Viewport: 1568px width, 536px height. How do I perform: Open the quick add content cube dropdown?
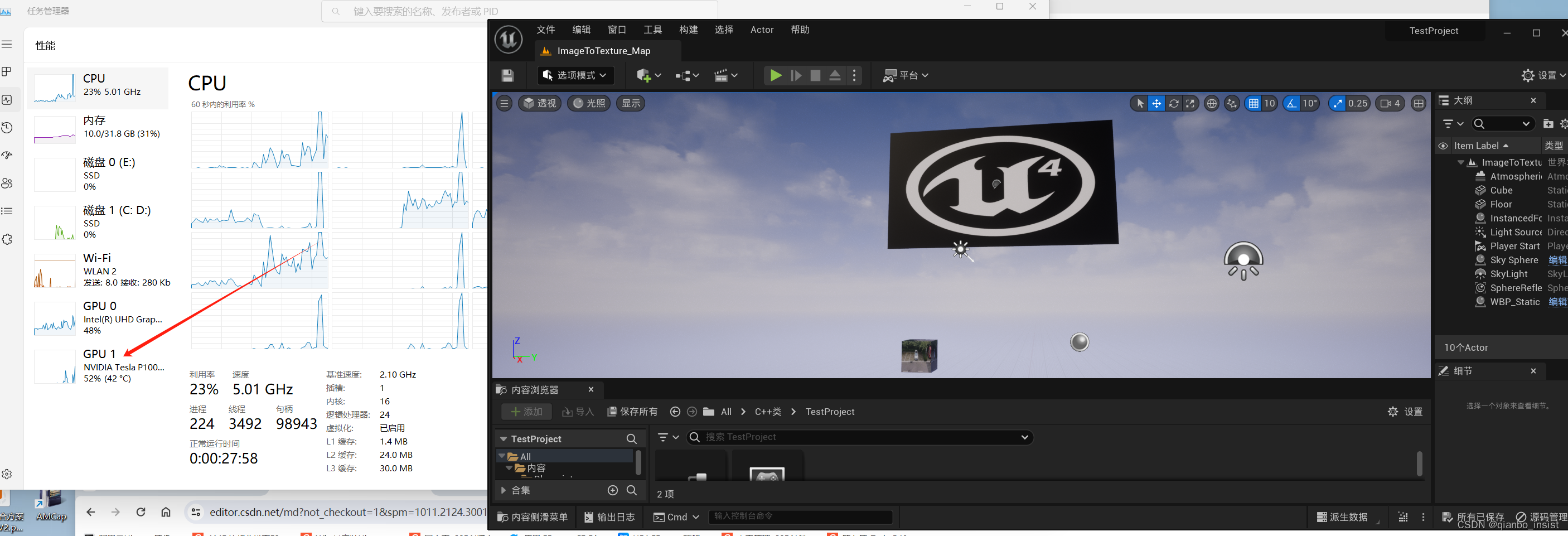[x=649, y=75]
